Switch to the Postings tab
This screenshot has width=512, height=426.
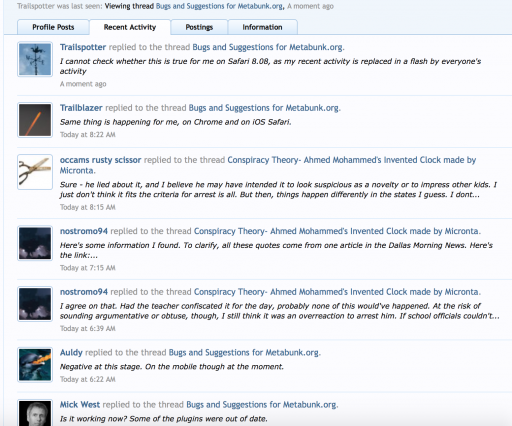199,27
